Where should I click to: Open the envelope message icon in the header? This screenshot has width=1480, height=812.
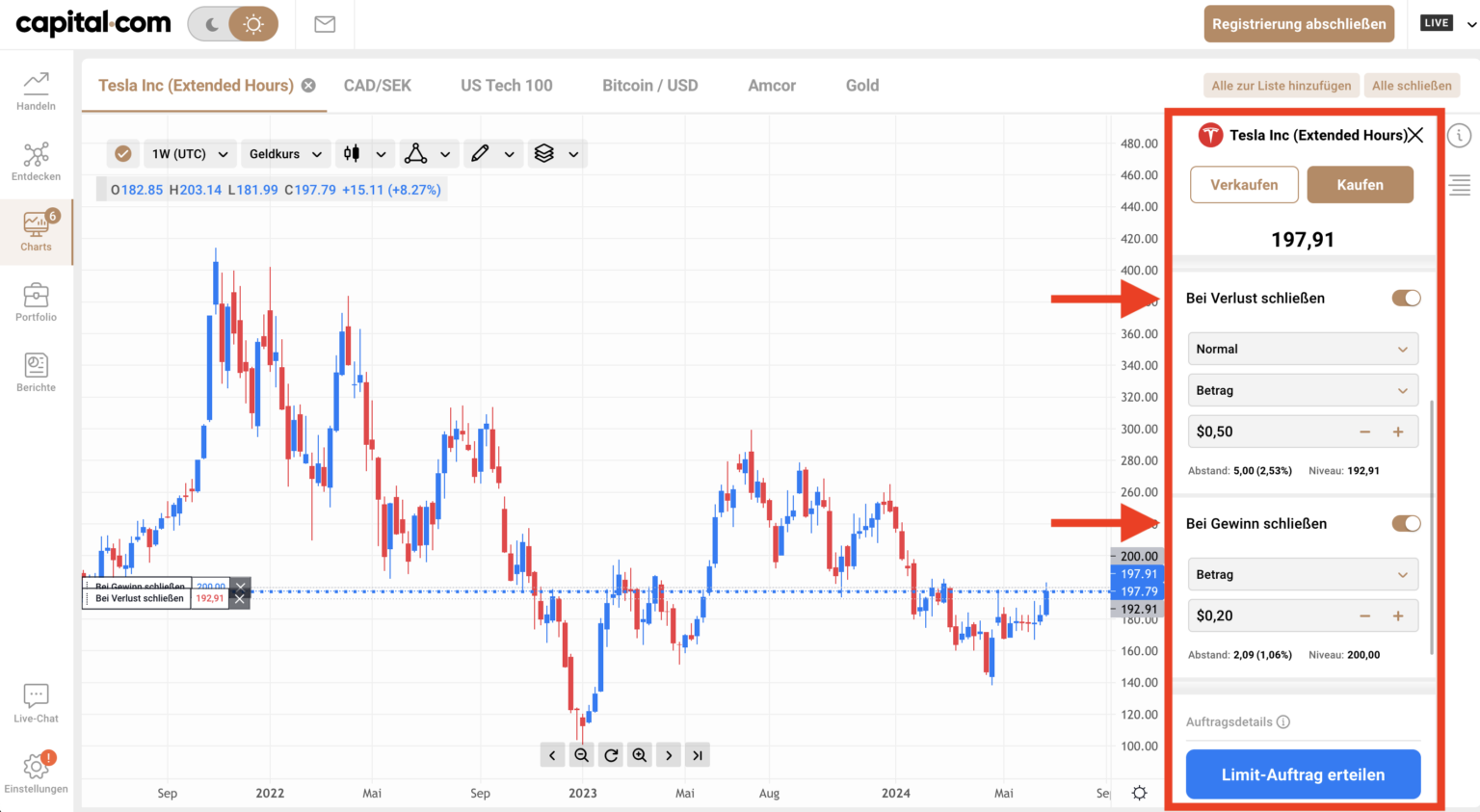[324, 25]
